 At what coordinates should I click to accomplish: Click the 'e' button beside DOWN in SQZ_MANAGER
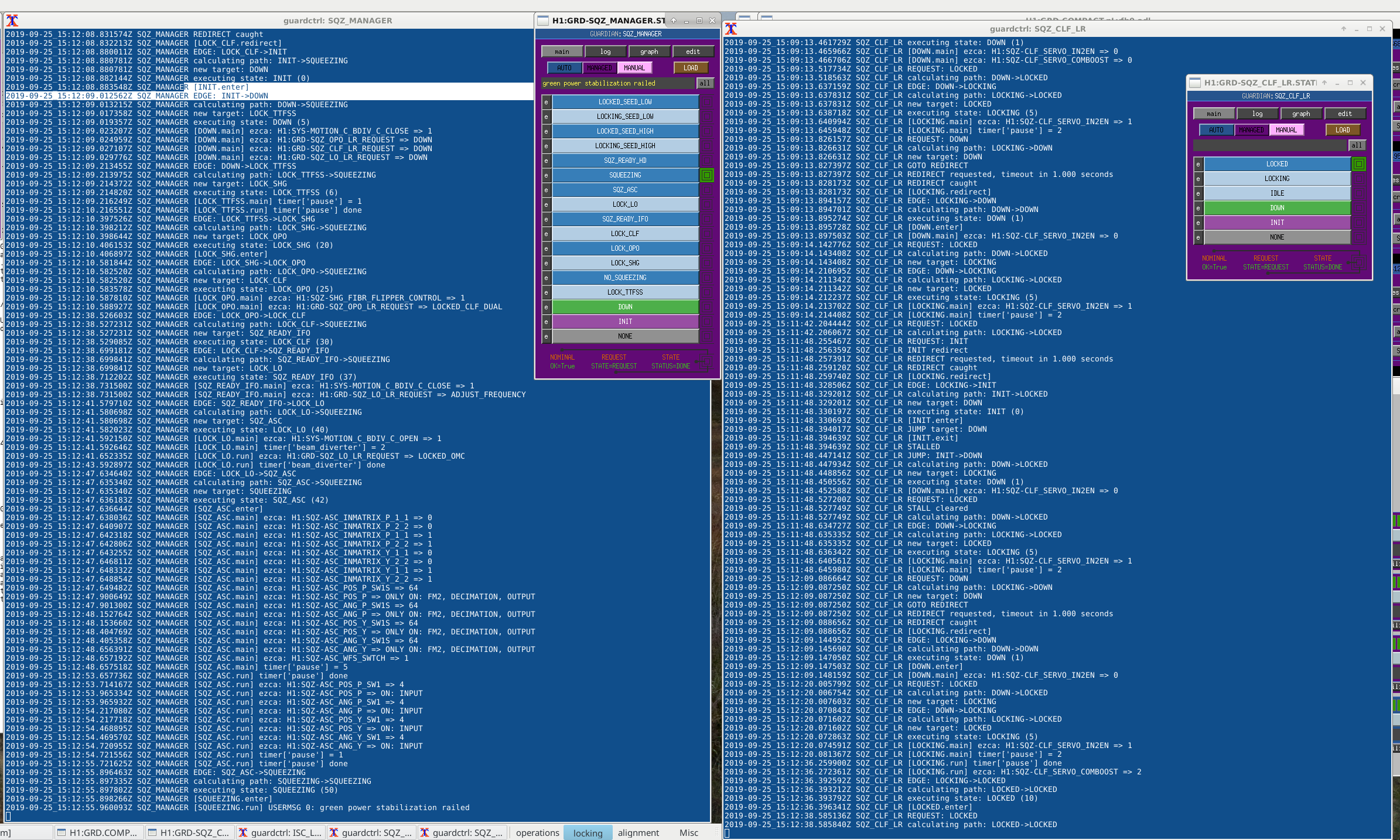(x=546, y=307)
